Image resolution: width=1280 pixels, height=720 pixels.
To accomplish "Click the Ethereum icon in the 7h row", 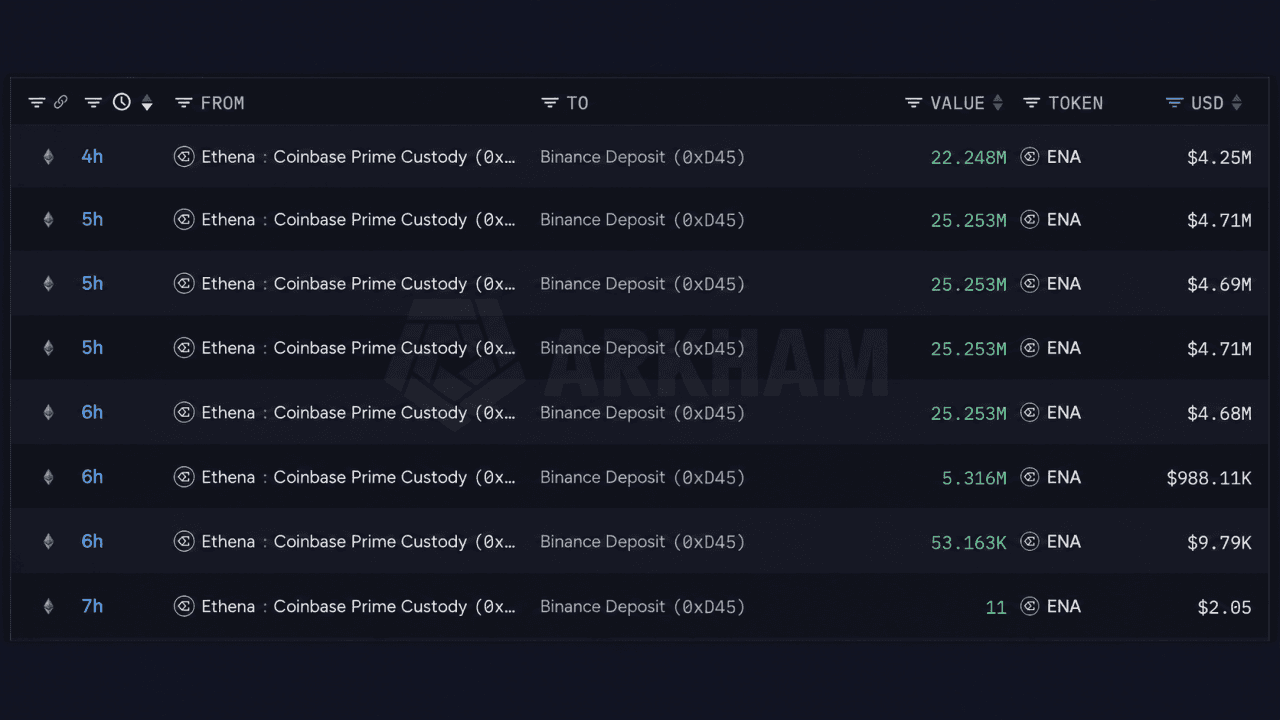I will tap(48, 606).
